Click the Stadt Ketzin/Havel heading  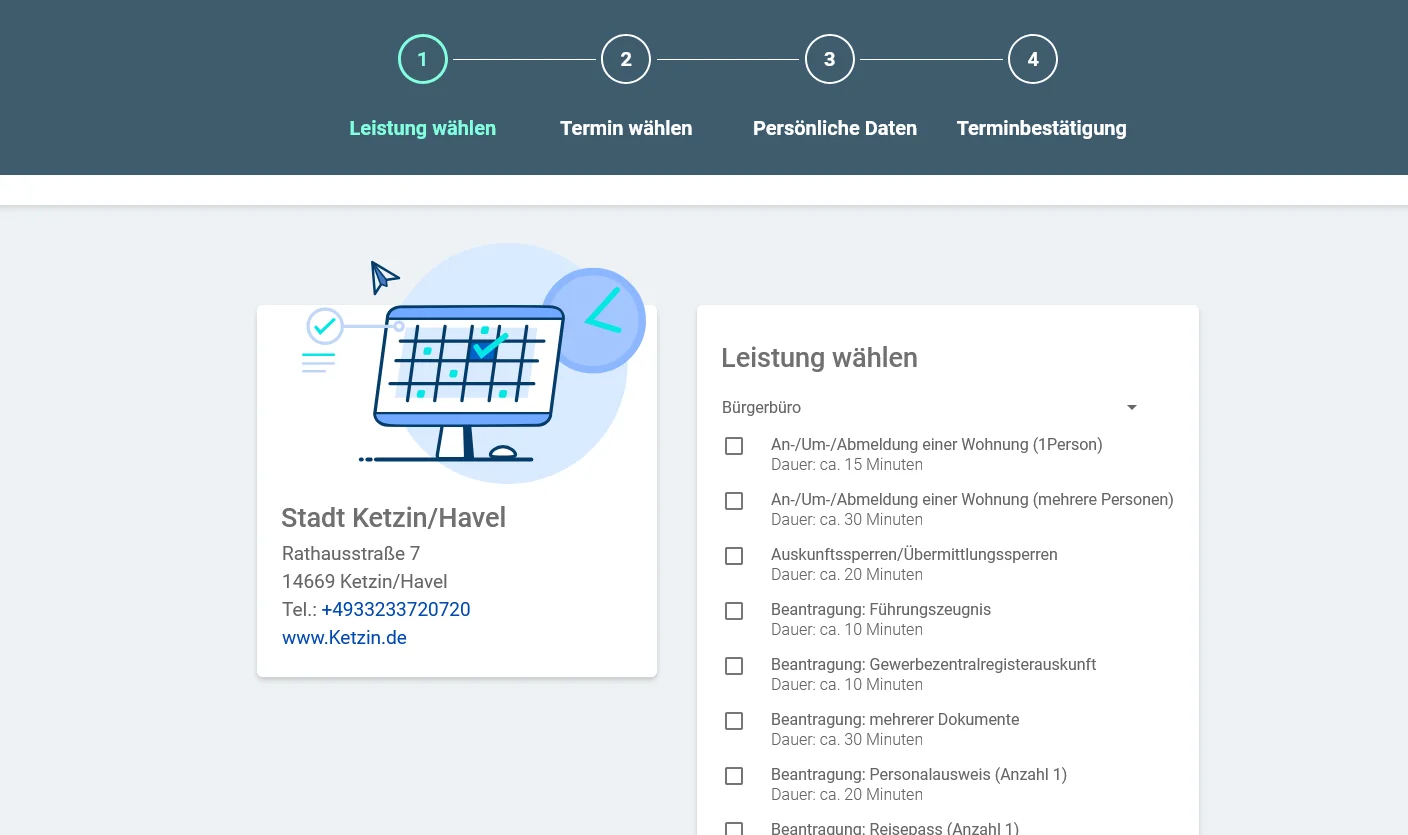pyautogui.click(x=393, y=517)
